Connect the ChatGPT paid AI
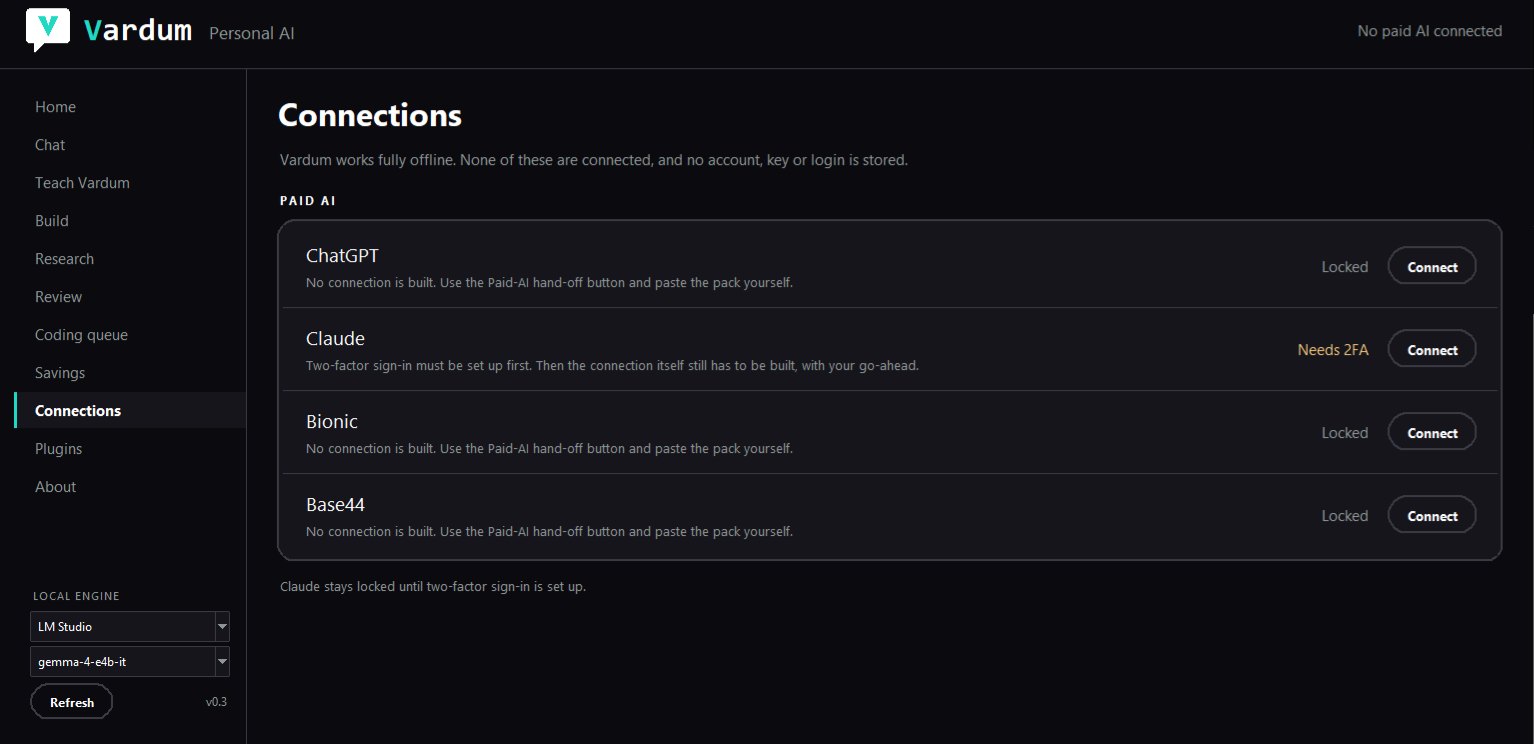 (x=1432, y=267)
